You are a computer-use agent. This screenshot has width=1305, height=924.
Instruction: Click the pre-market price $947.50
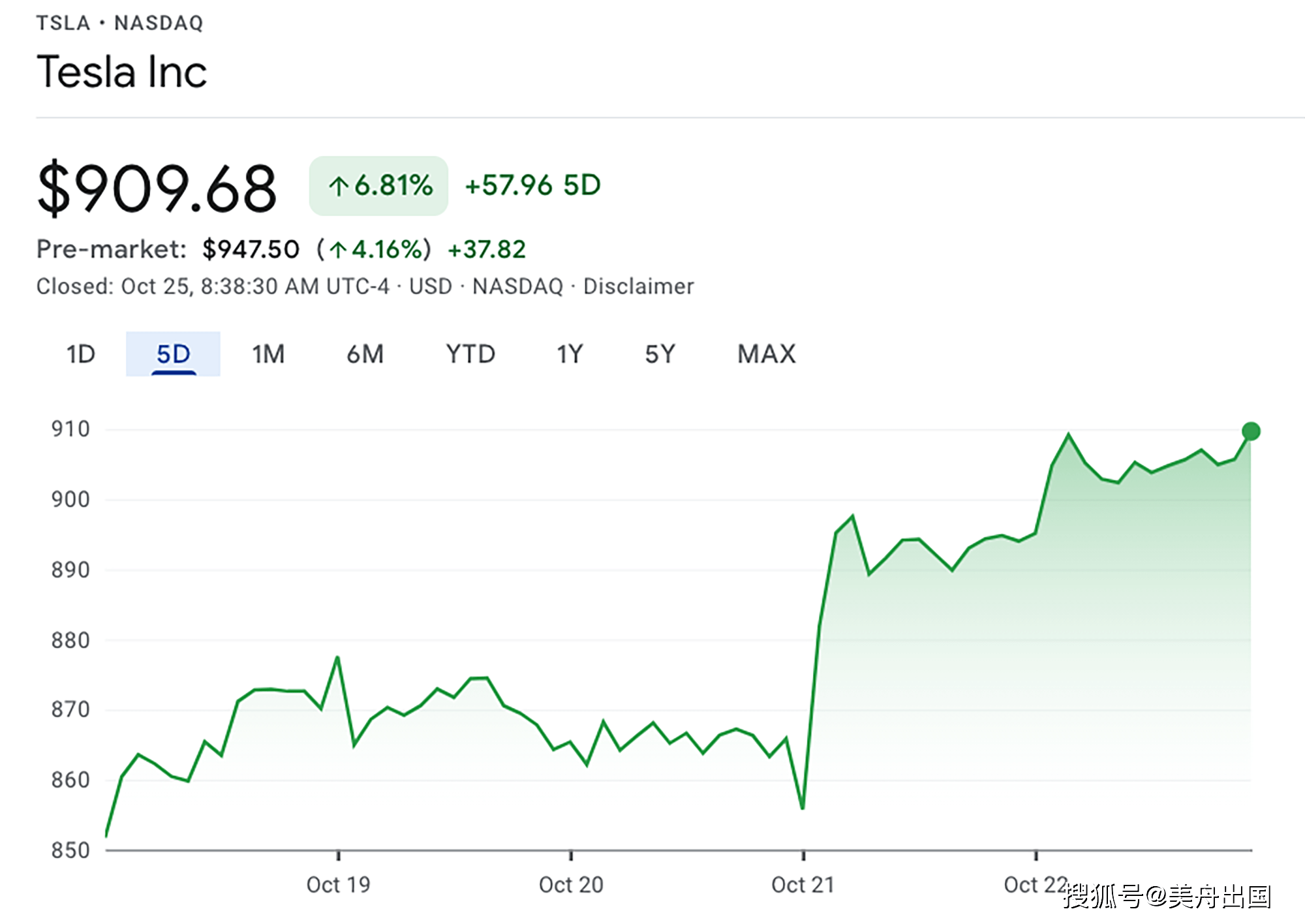pyautogui.click(x=251, y=249)
